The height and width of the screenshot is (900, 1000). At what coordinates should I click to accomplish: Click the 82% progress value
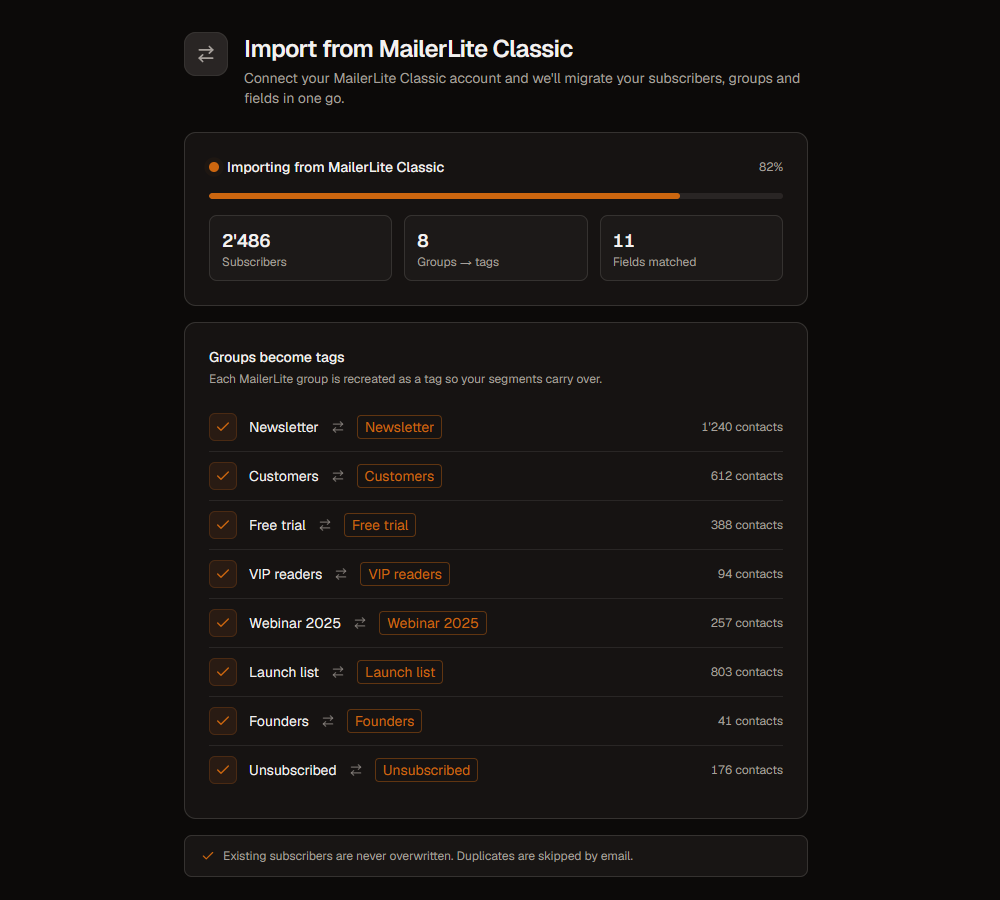coord(770,167)
